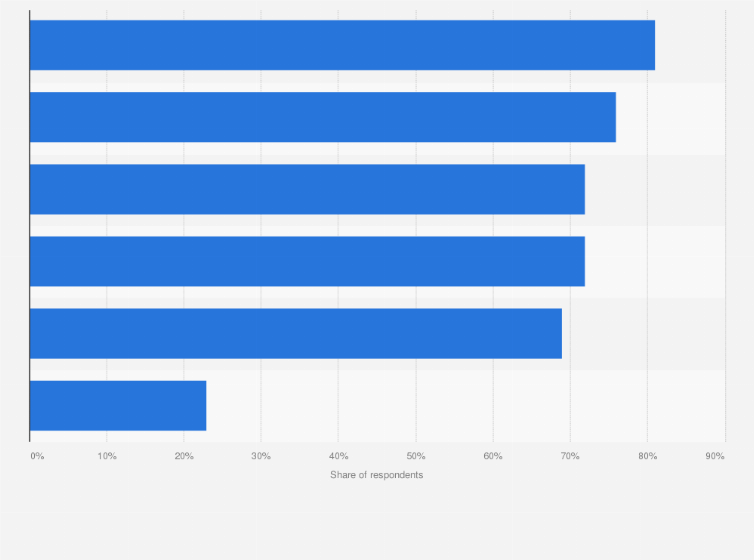
Task: Click the 'Share of respondents' axis title
Action: pos(377,475)
